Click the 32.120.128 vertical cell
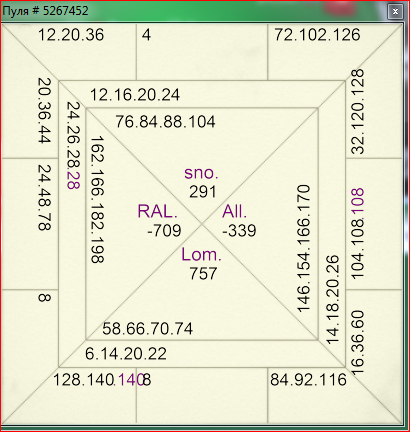Viewport: 410px width, 432px height. tap(358, 111)
